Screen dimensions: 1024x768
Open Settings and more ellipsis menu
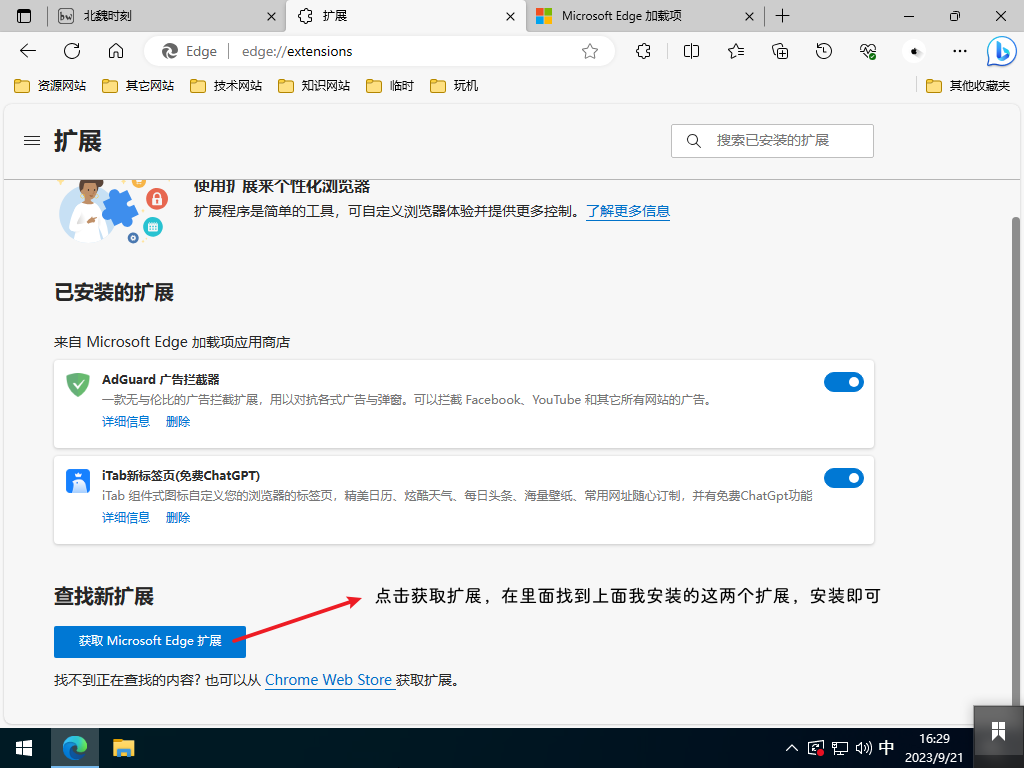[x=959, y=51]
